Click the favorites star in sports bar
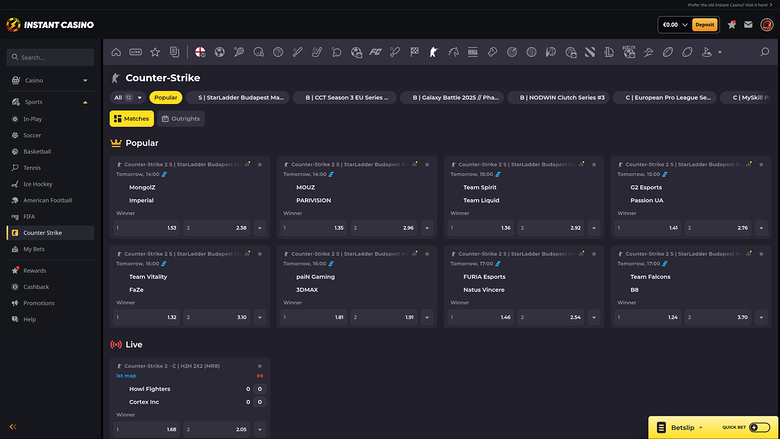 click(155, 52)
